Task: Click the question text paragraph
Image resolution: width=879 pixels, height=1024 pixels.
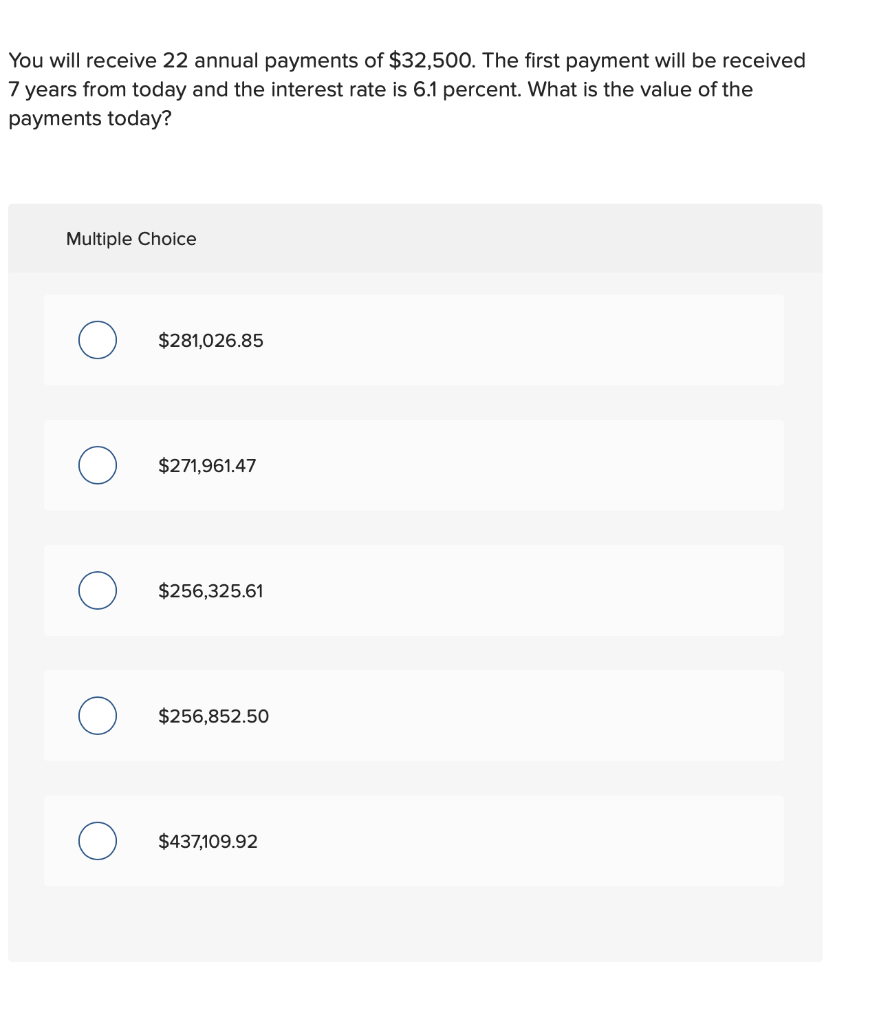Action: coord(406,90)
